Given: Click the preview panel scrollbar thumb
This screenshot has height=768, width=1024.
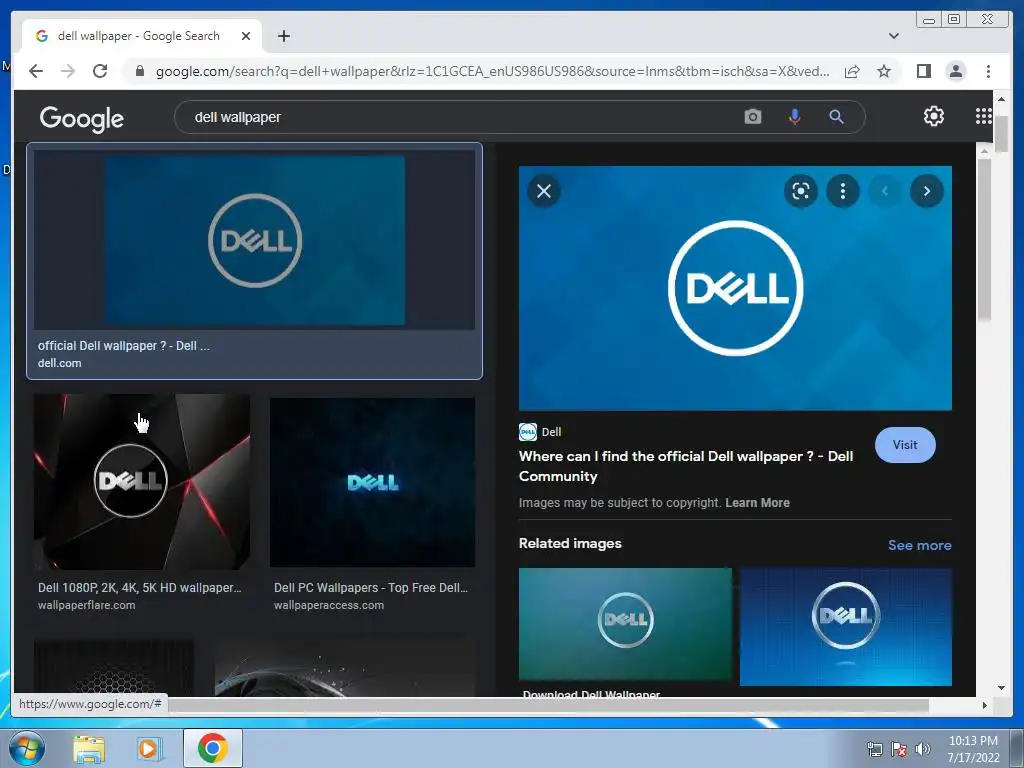Looking at the screenshot, I should pos(984,238).
